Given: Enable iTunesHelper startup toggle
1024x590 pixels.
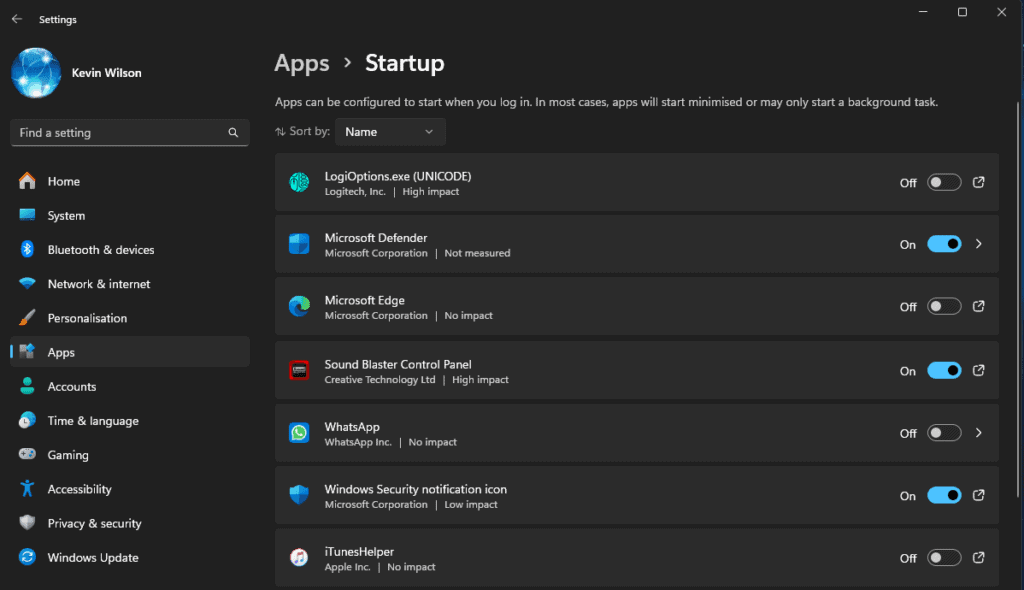Looking at the screenshot, I should click(x=944, y=557).
